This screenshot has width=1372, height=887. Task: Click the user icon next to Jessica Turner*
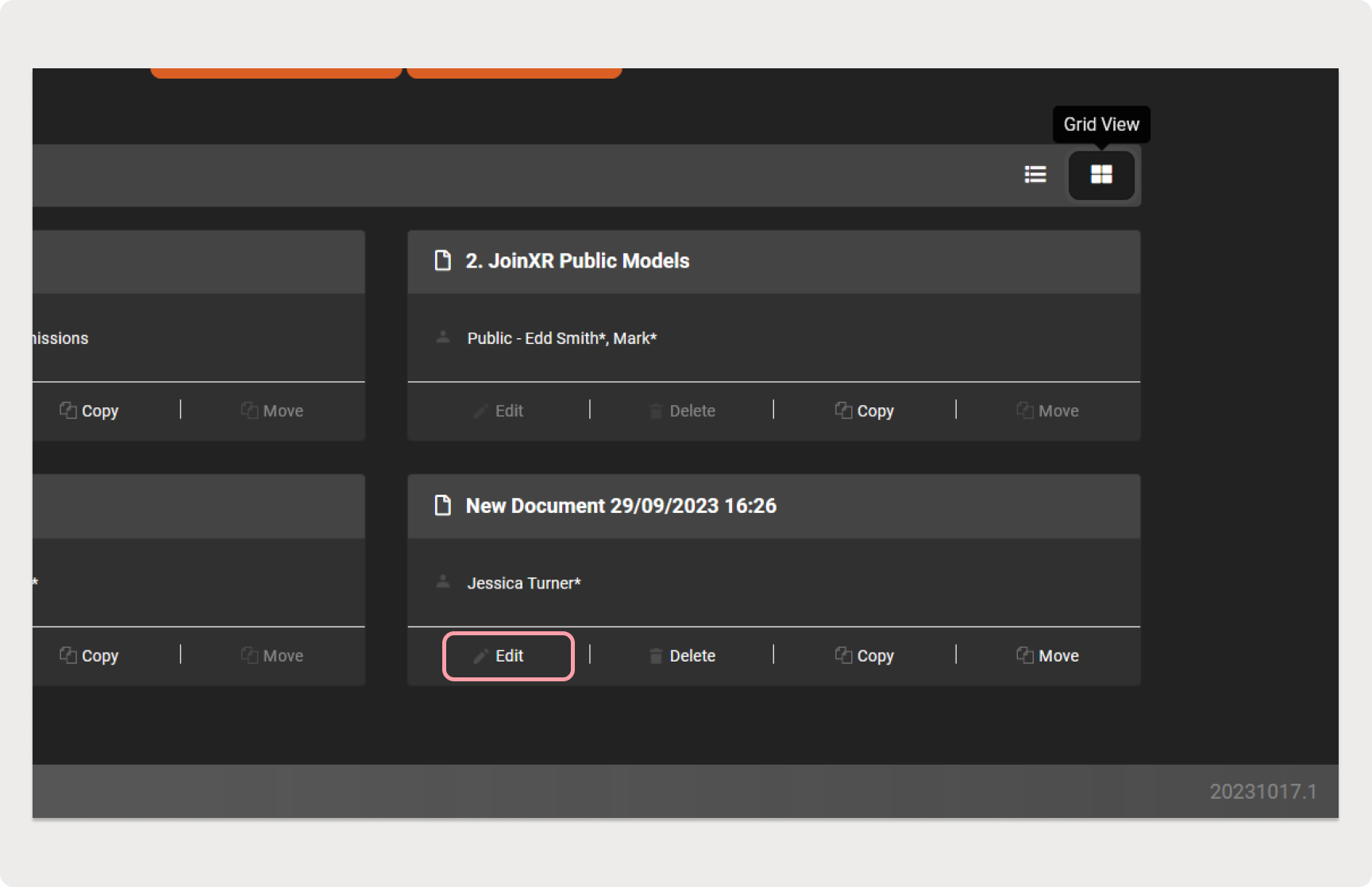click(x=443, y=582)
